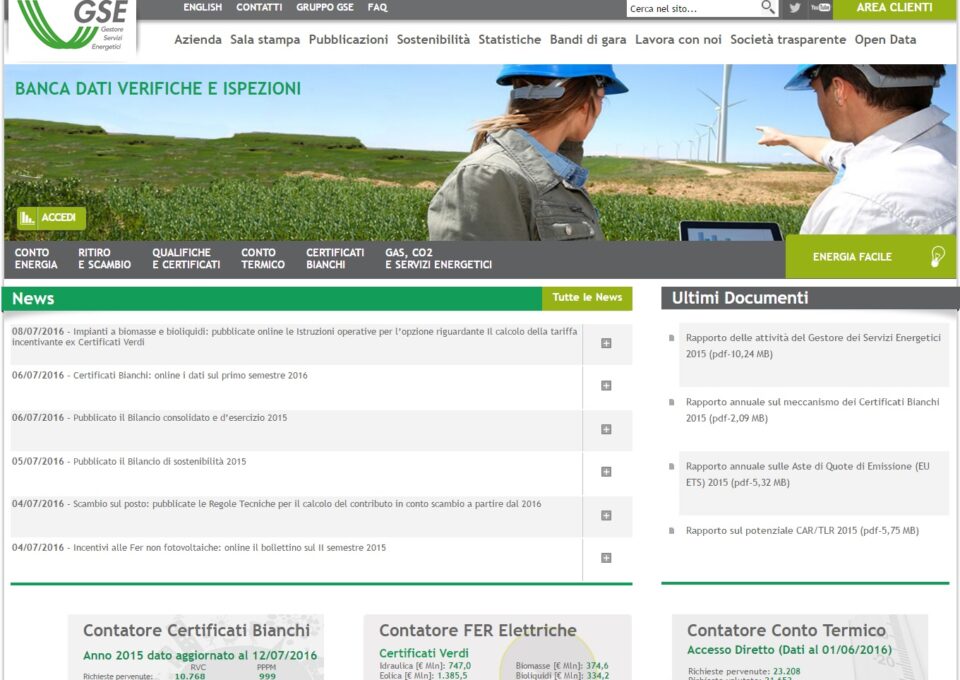Open the Lavora con noi menu
Screen dimensions: 960x680
(x=678, y=40)
